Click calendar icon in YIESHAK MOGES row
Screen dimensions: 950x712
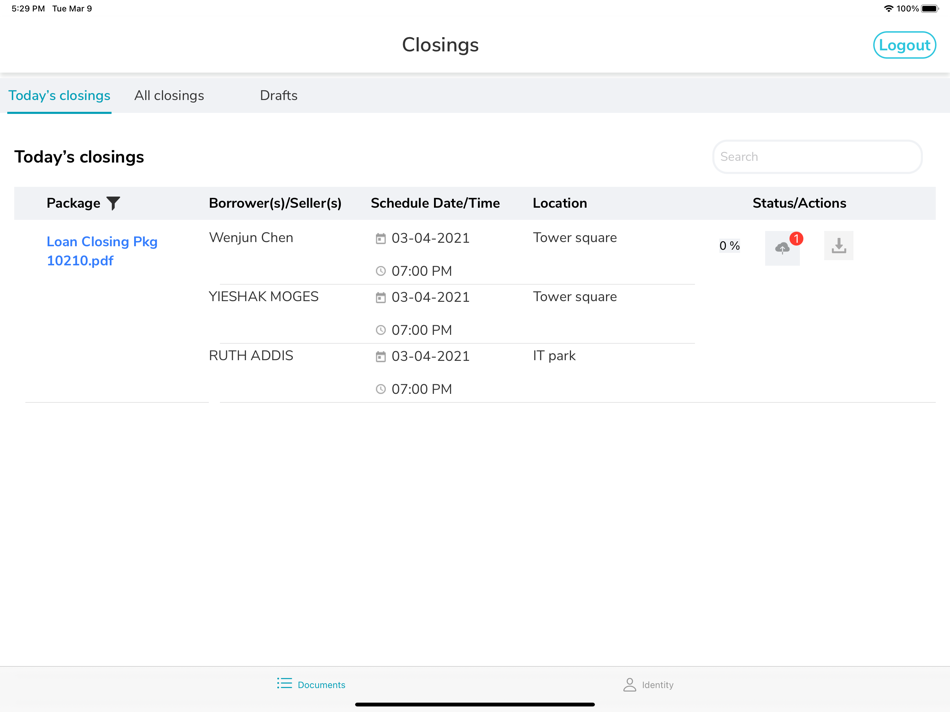point(380,298)
